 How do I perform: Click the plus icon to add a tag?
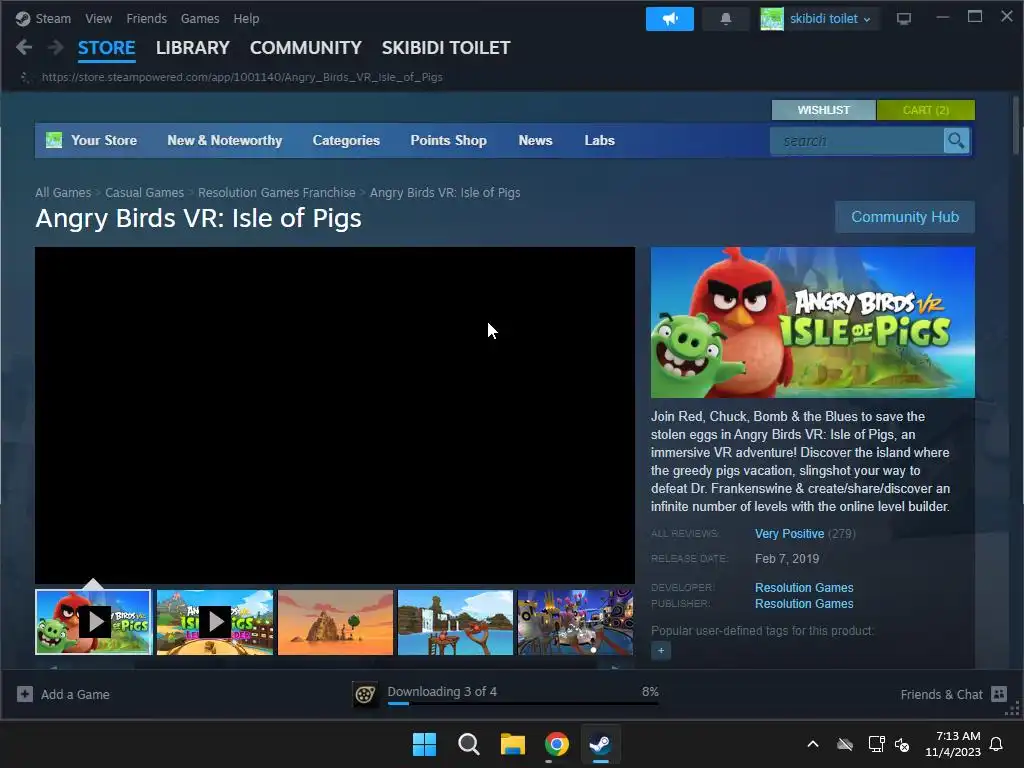661,650
